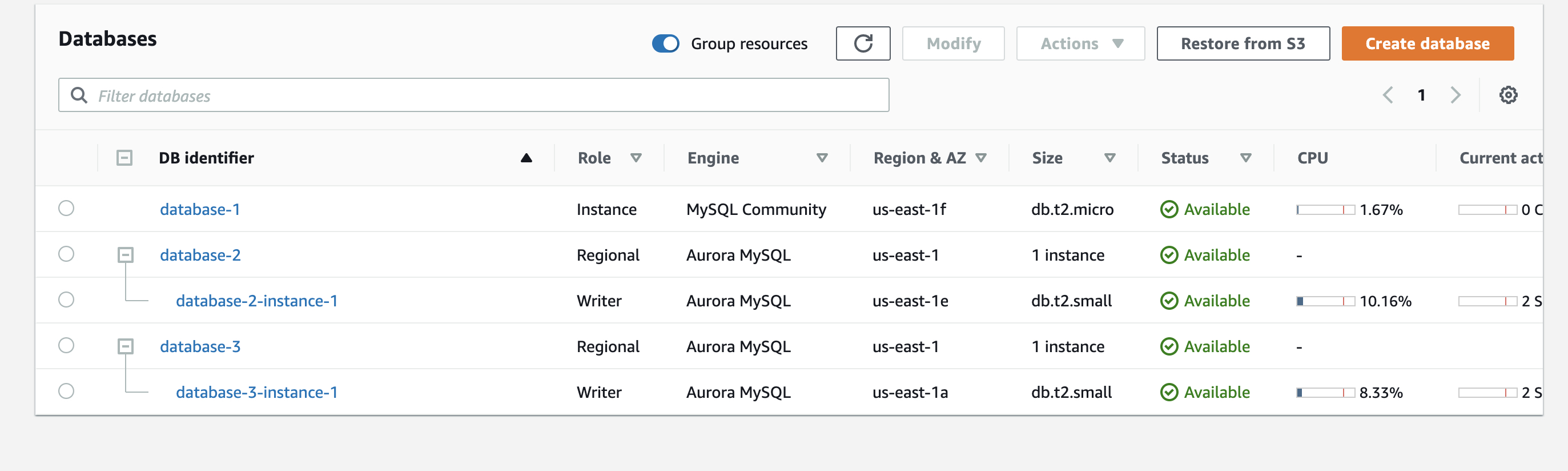Go to next page arrow

tap(1456, 95)
